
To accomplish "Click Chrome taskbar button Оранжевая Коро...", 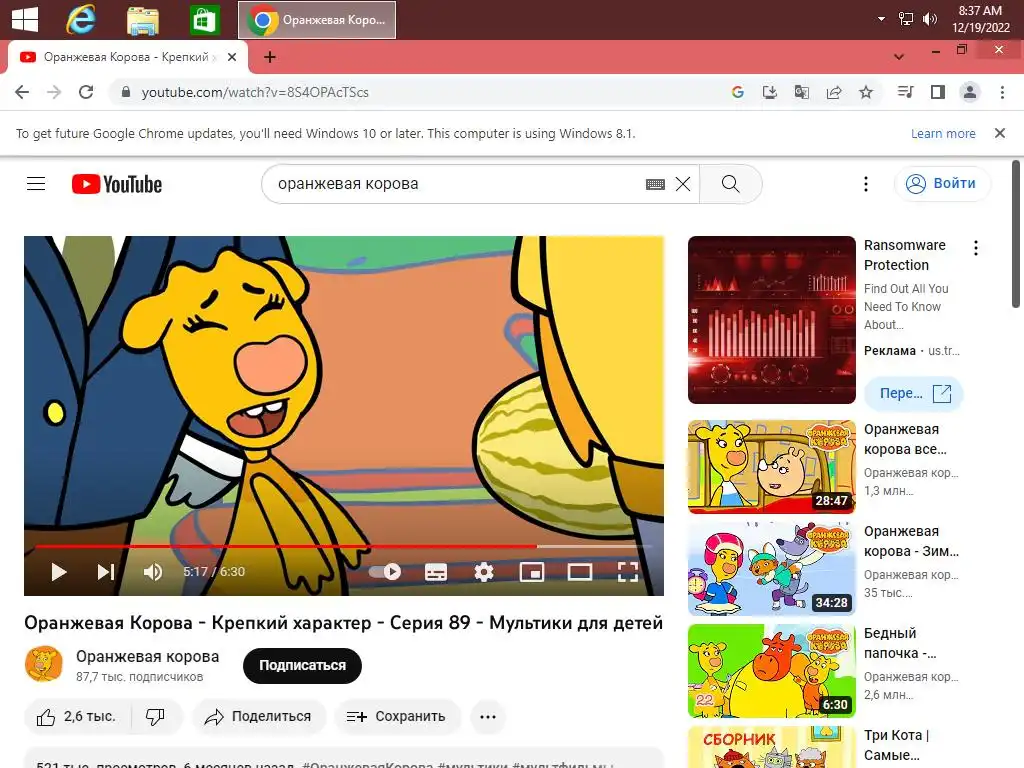I will [317, 20].
